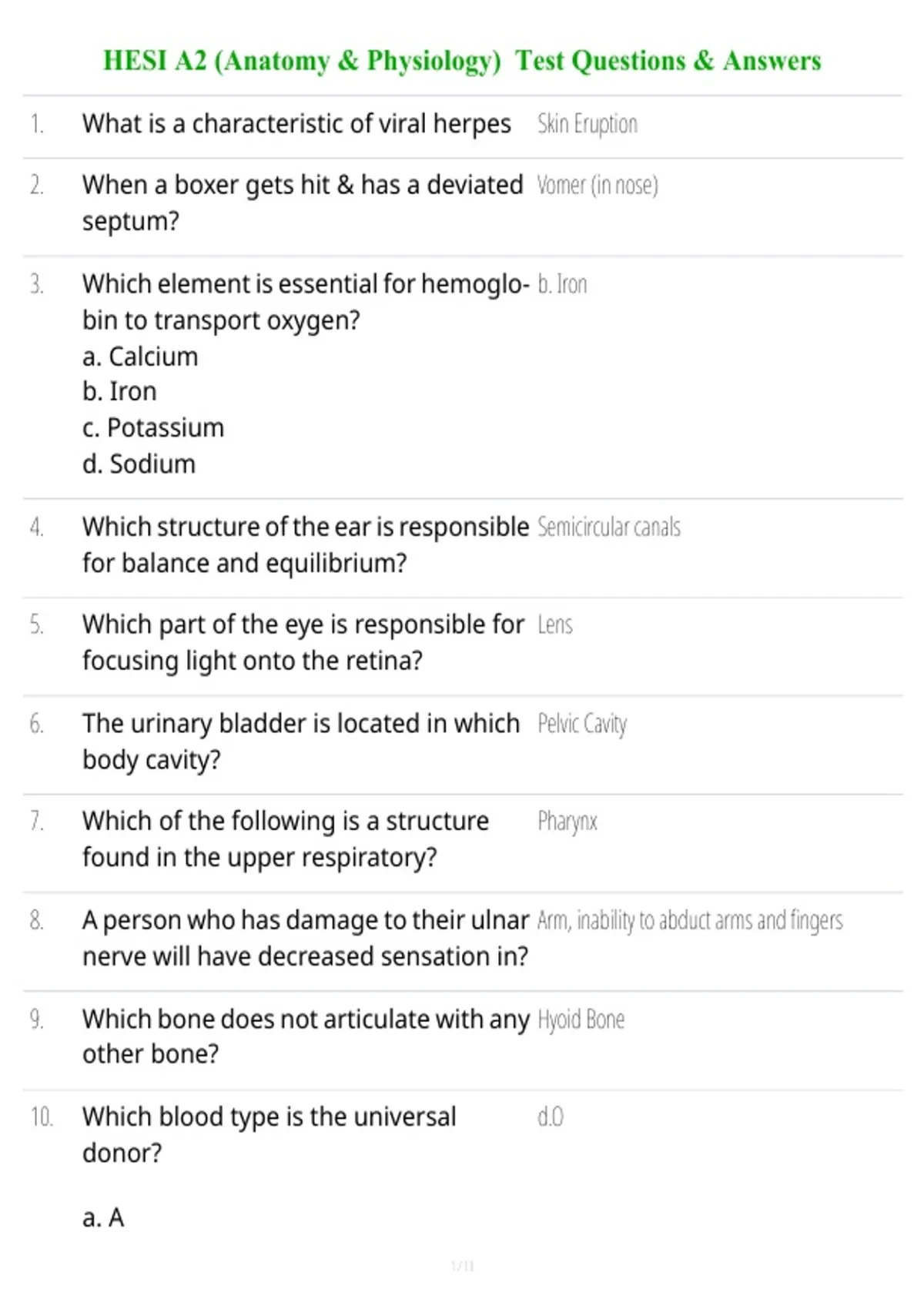Screen dimensions: 924x1309
Task: Select the deviated septum boxer question
Action: (303, 203)
